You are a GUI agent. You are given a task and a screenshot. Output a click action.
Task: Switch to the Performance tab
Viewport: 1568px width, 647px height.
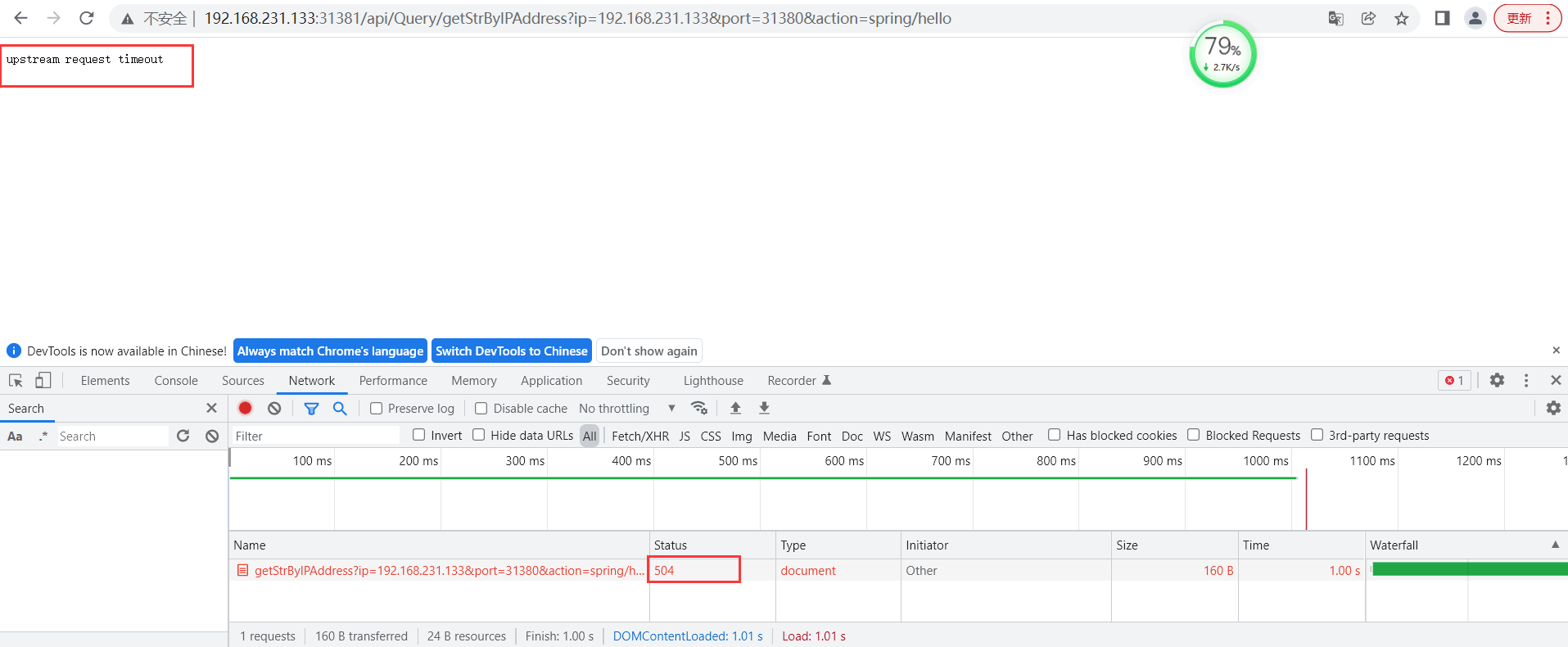[x=393, y=381]
